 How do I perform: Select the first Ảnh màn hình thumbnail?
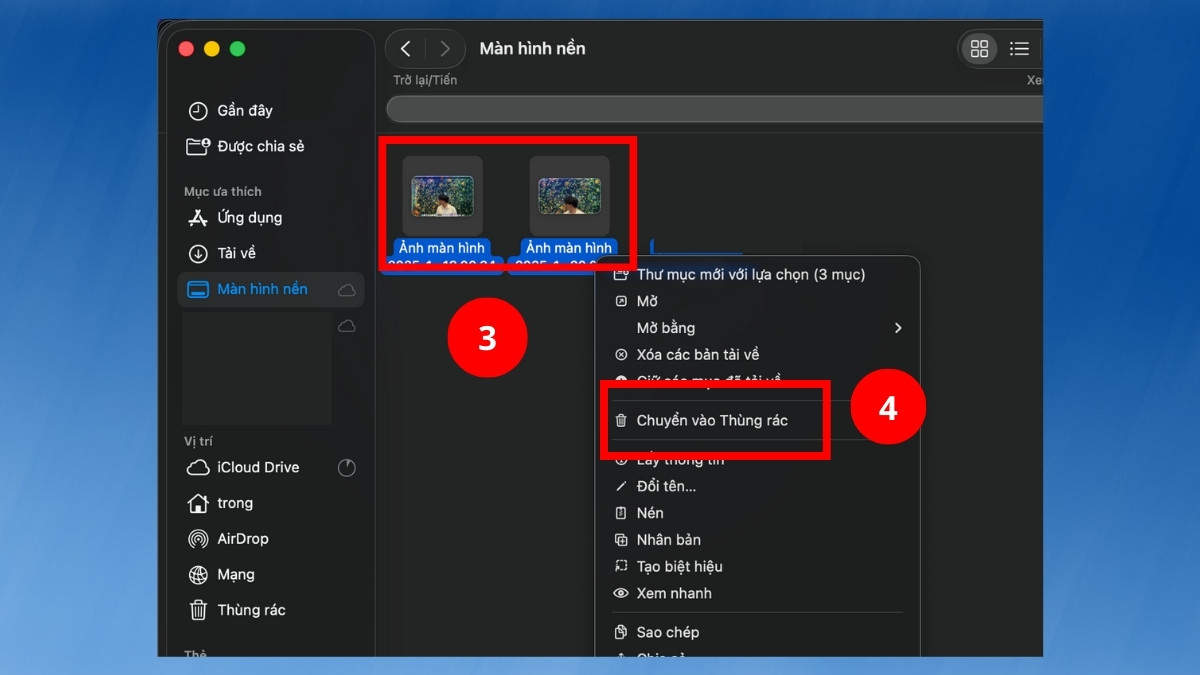(x=442, y=196)
